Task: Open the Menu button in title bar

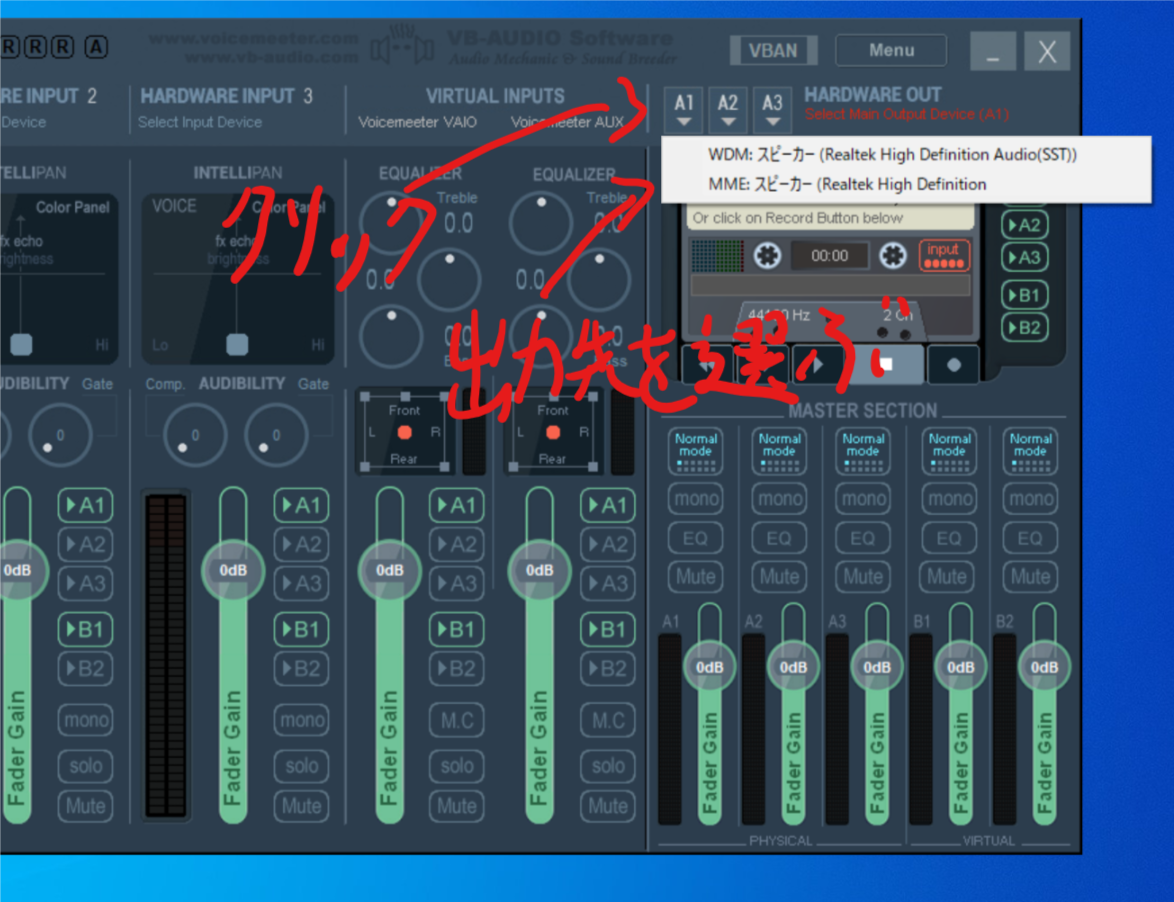Action: click(x=890, y=50)
